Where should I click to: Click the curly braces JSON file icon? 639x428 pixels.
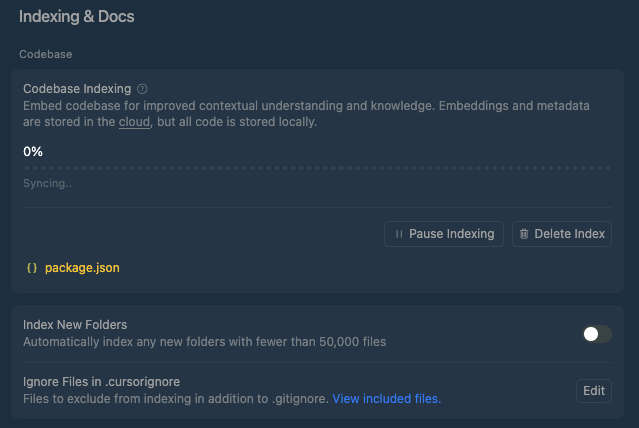(x=32, y=268)
